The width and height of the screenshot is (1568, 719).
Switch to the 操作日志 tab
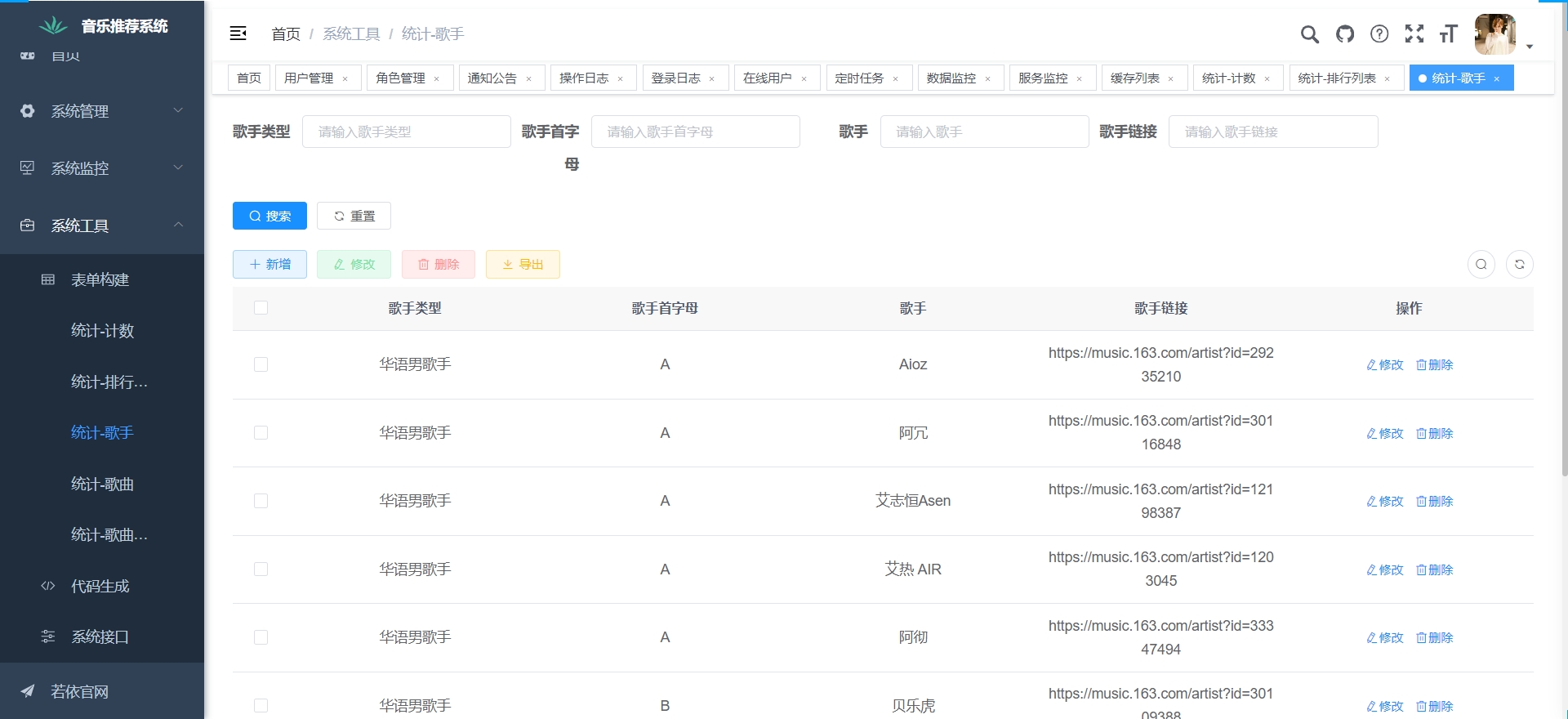(x=583, y=78)
